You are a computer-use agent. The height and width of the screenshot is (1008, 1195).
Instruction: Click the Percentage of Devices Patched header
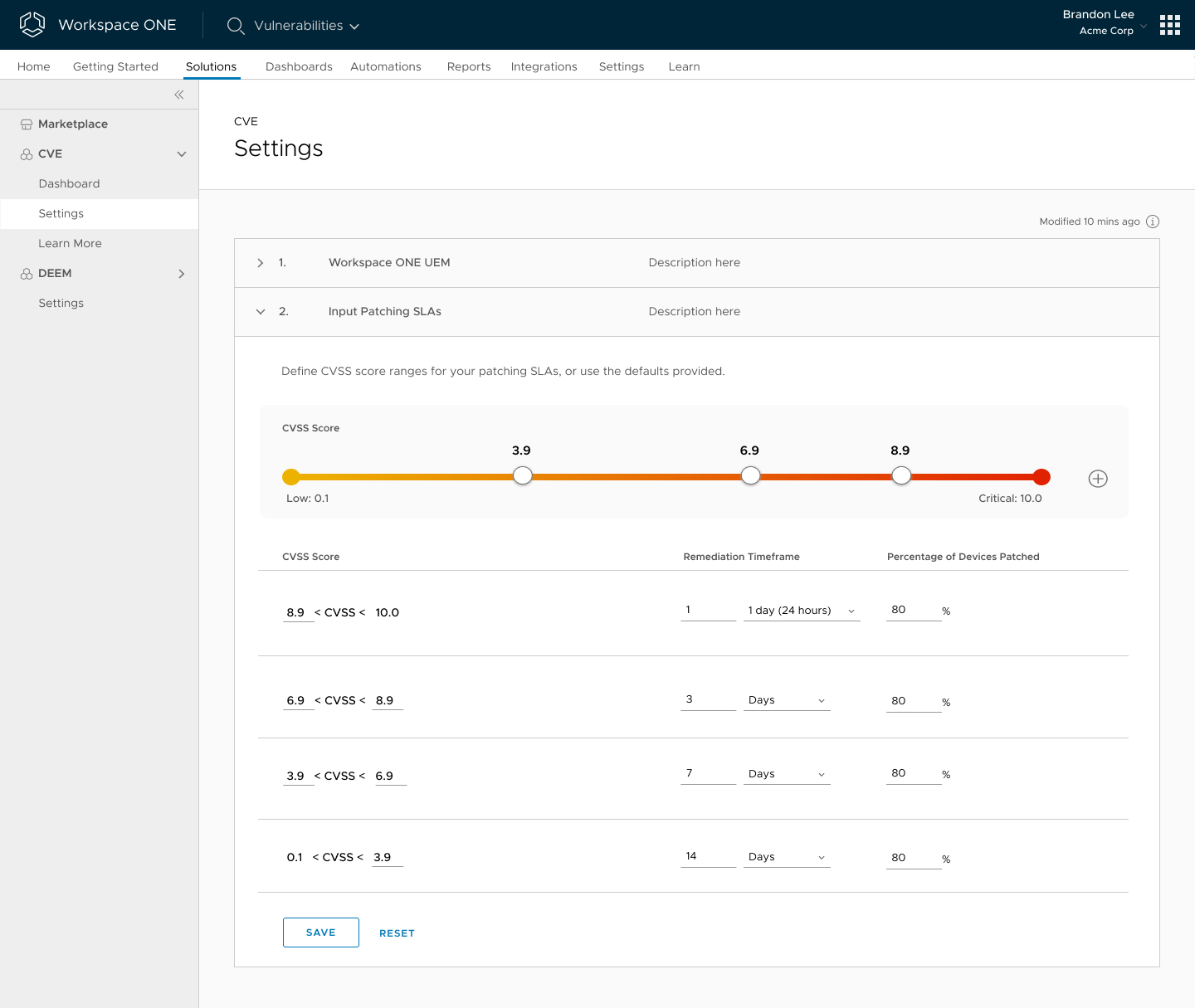963,557
